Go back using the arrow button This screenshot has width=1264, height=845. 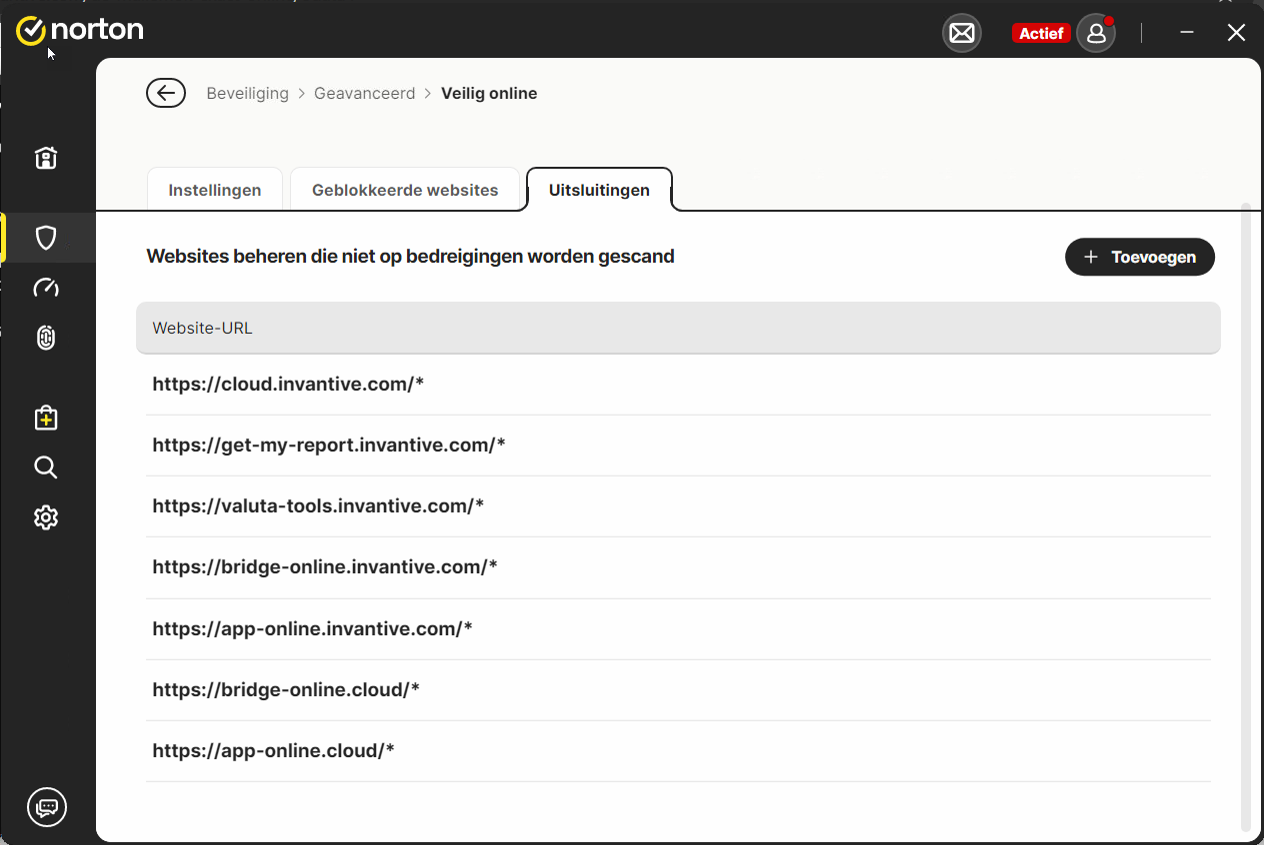(166, 93)
